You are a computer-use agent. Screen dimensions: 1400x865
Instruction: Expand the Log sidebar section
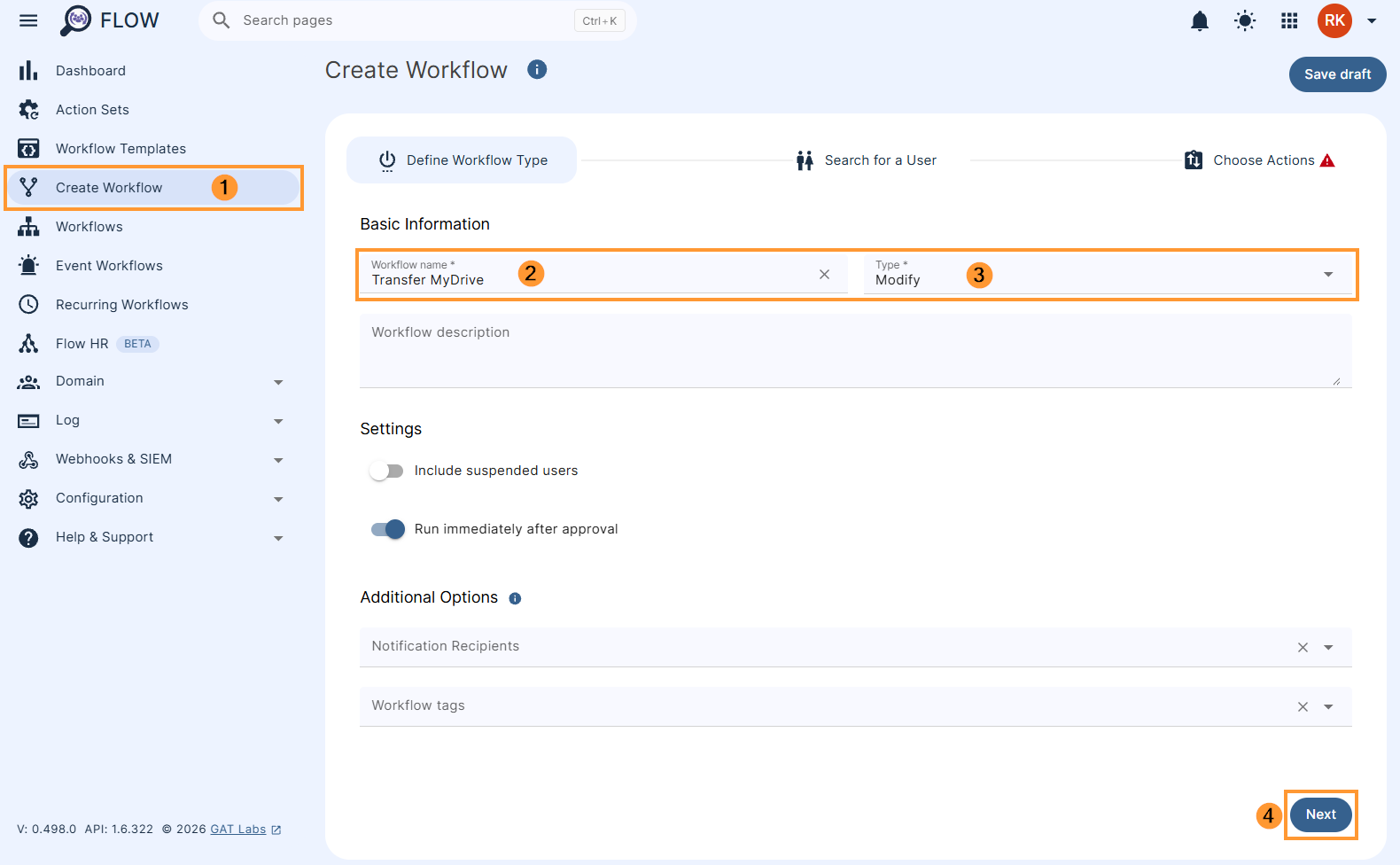[278, 422]
